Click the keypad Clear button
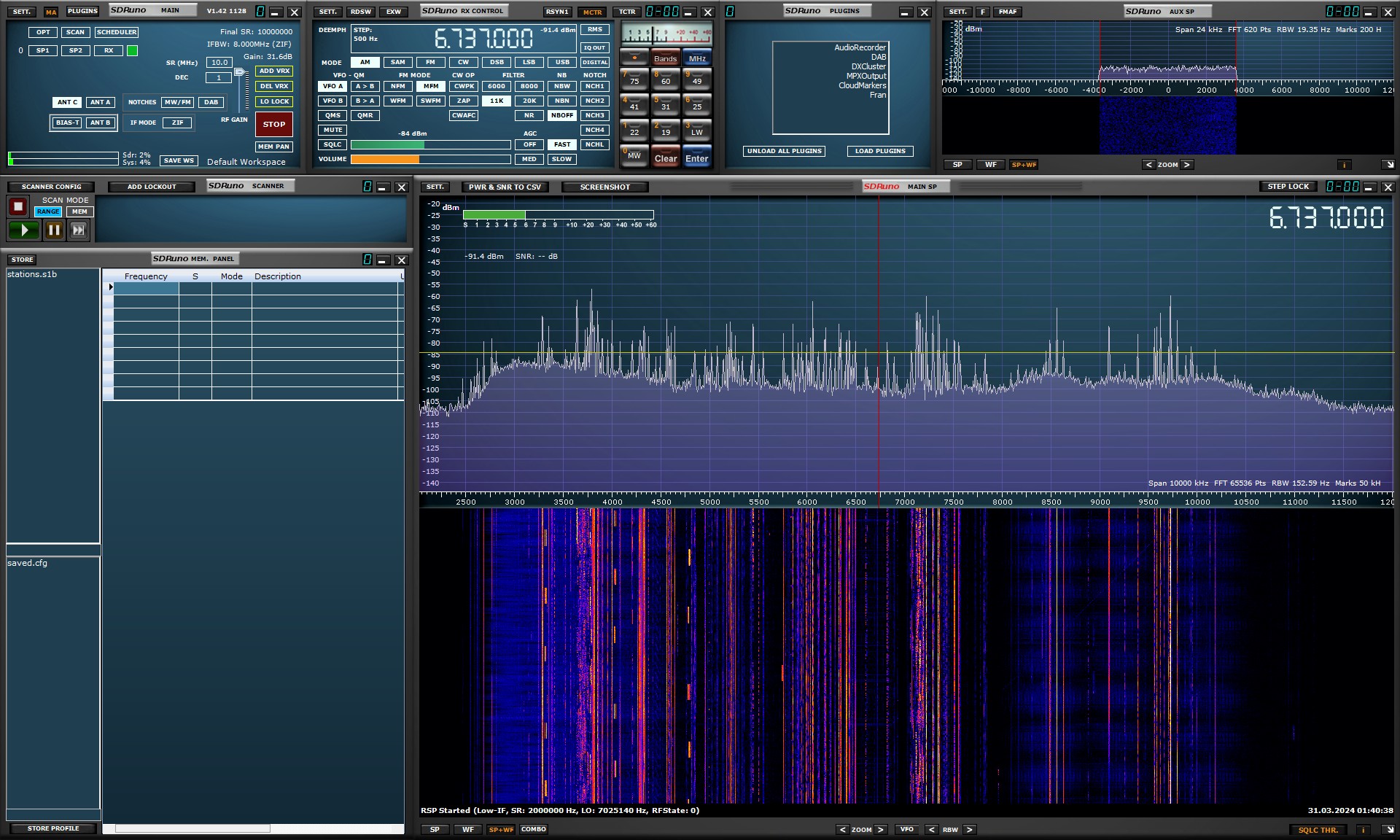 point(666,157)
